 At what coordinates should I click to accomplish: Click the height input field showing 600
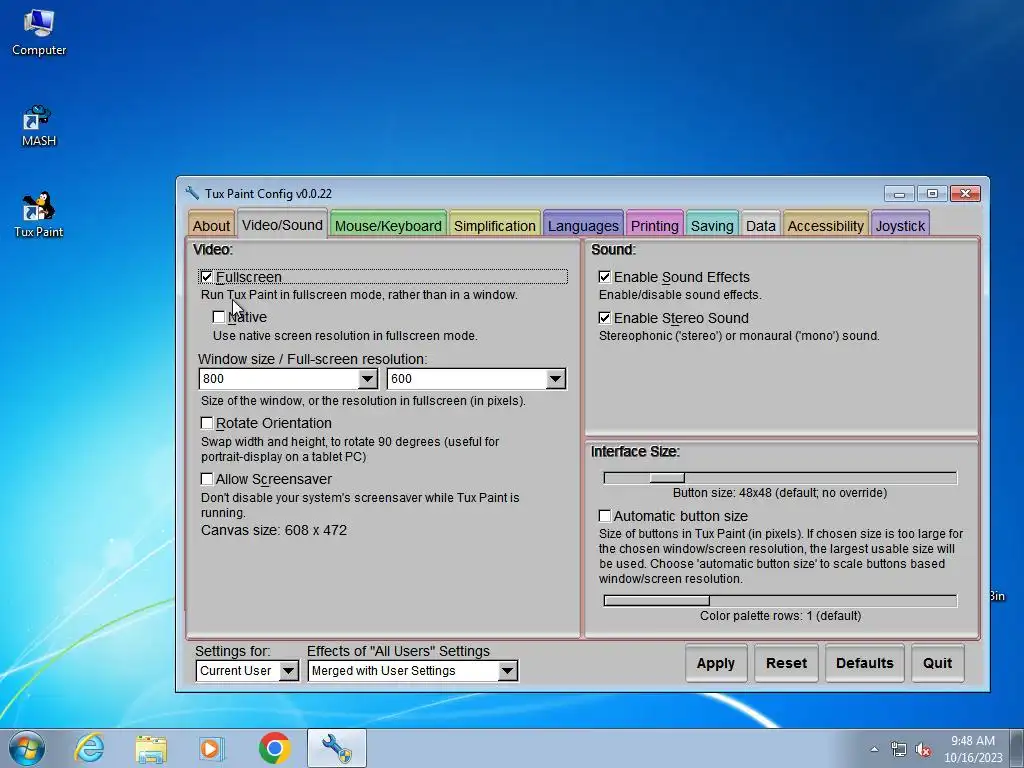click(x=467, y=379)
